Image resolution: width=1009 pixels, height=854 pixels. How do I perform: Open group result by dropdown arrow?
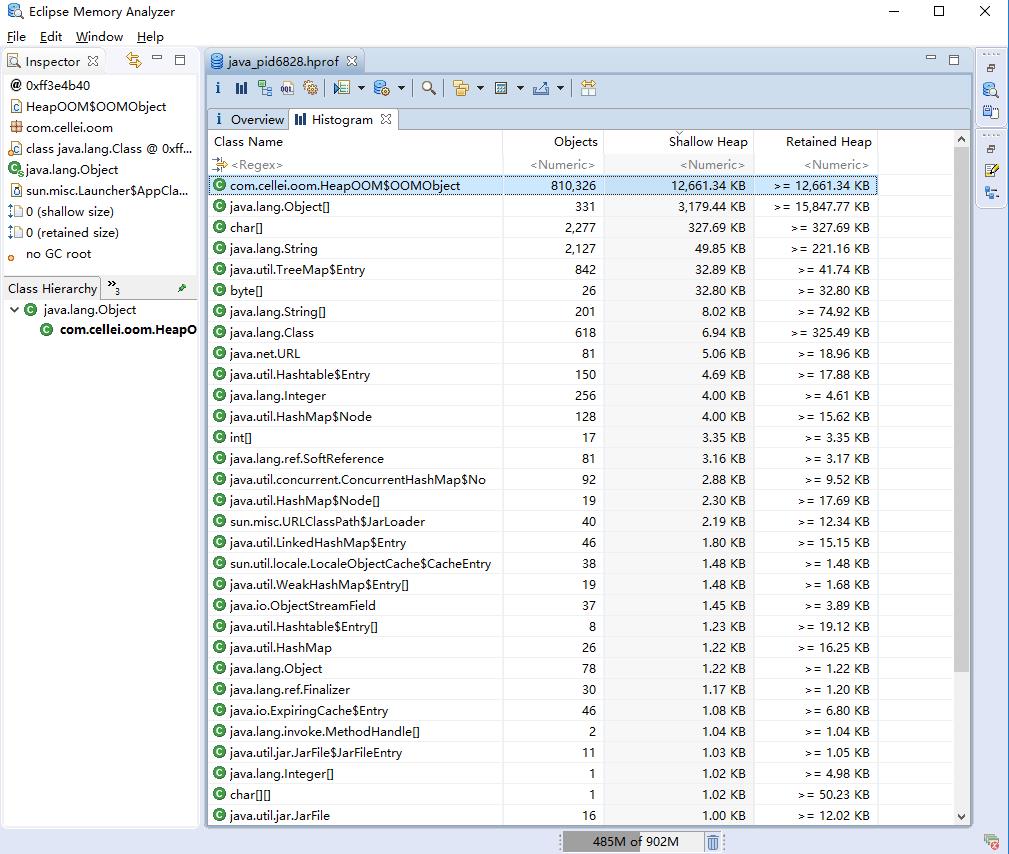click(x=480, y=88)
